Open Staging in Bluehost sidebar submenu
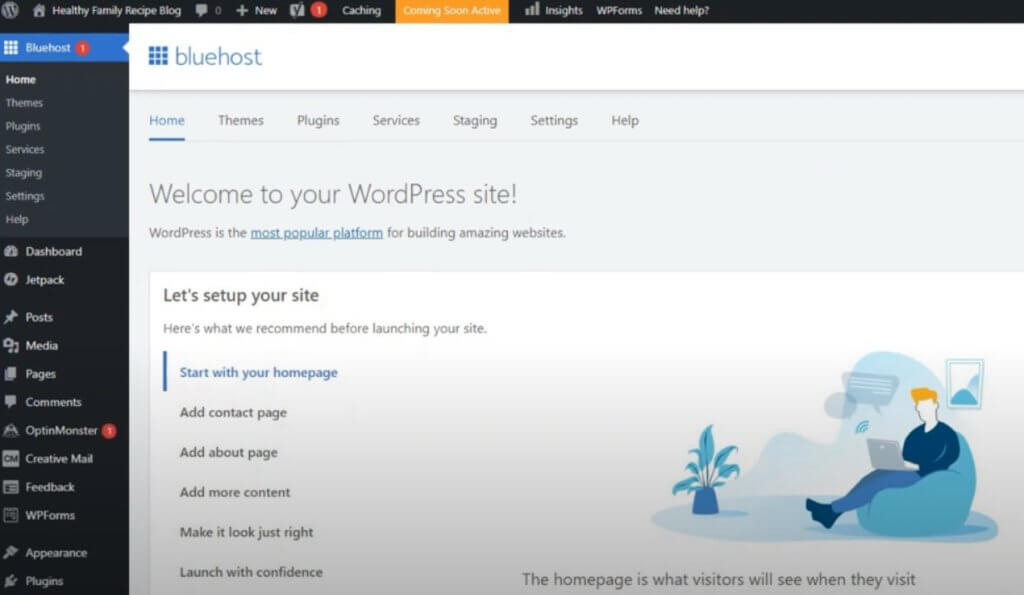The width and height of the screenshot is (1024, 595). [x=24, y=172]
